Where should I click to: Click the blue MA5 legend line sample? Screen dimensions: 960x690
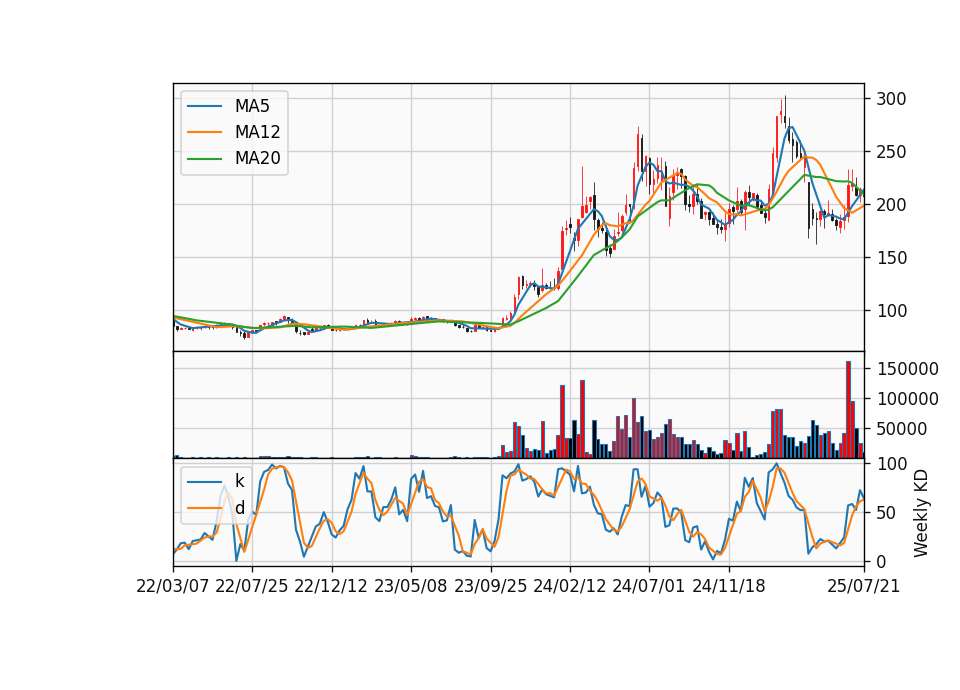204,106
